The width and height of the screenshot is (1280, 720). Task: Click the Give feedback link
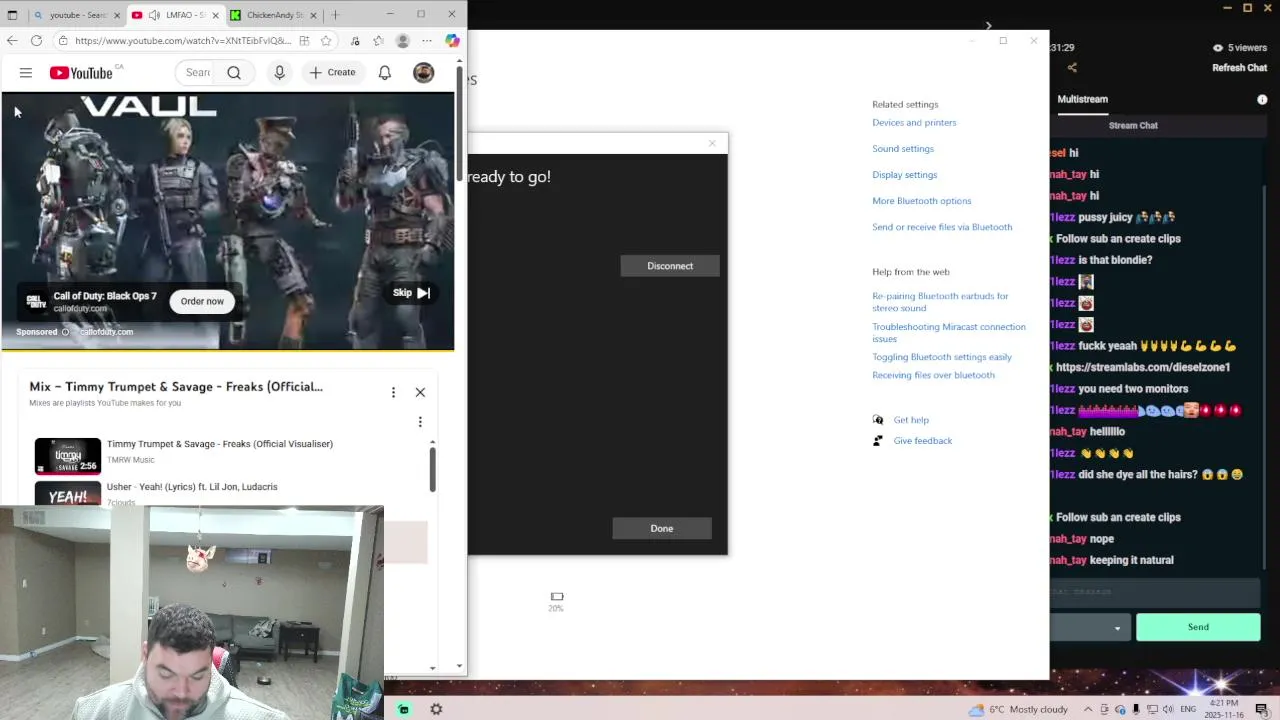(922, 441)
